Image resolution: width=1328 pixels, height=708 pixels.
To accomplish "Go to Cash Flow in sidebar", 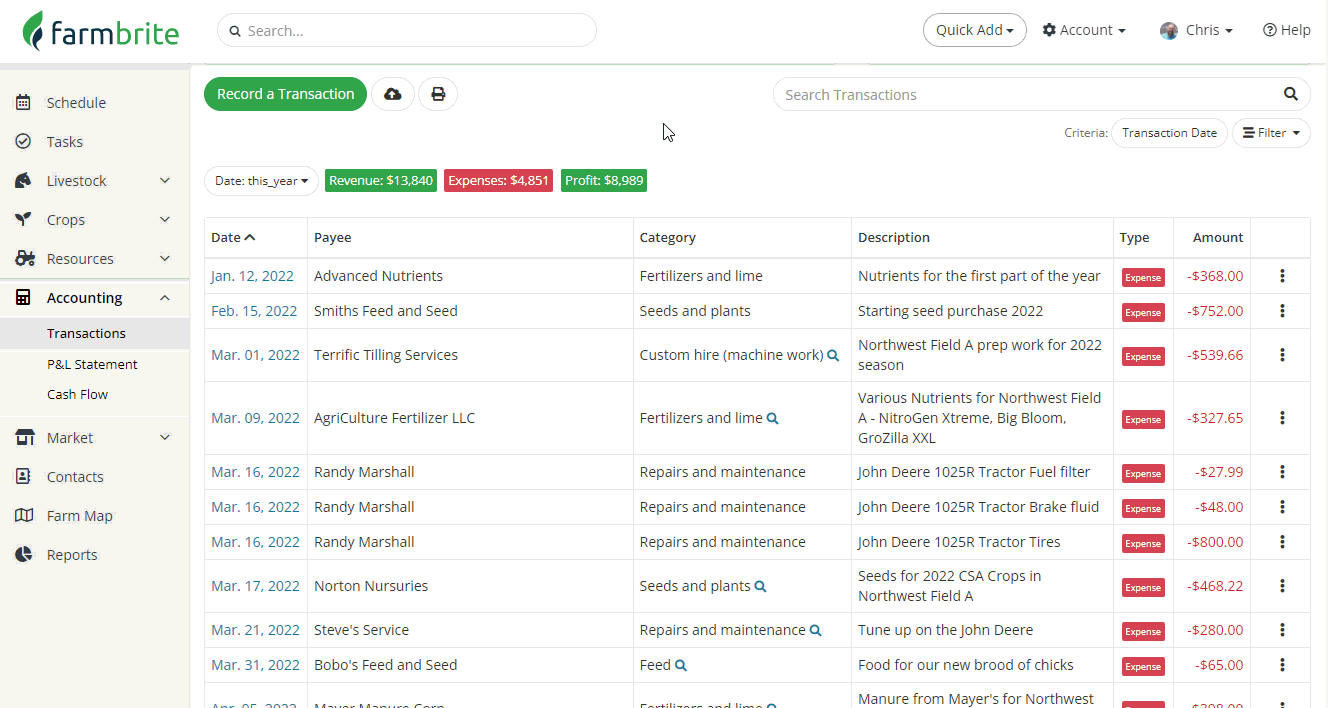I will 77,394.
